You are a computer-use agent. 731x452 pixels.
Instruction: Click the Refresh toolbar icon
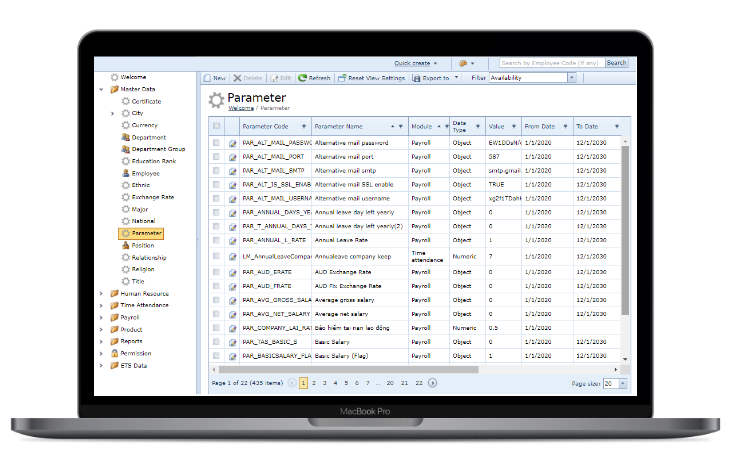pos(302,78)
